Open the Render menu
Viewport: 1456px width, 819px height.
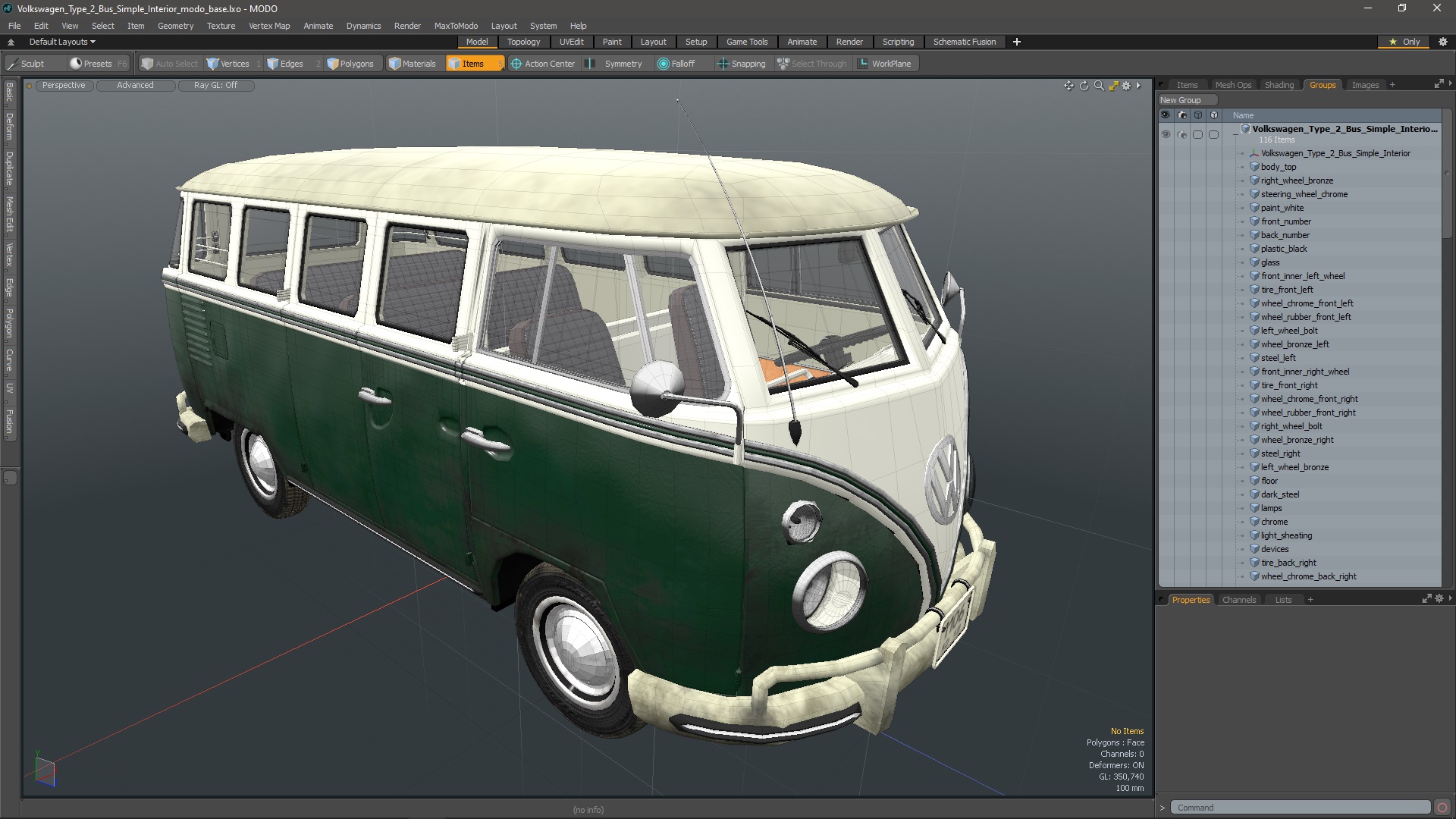[x=407, y=26]
